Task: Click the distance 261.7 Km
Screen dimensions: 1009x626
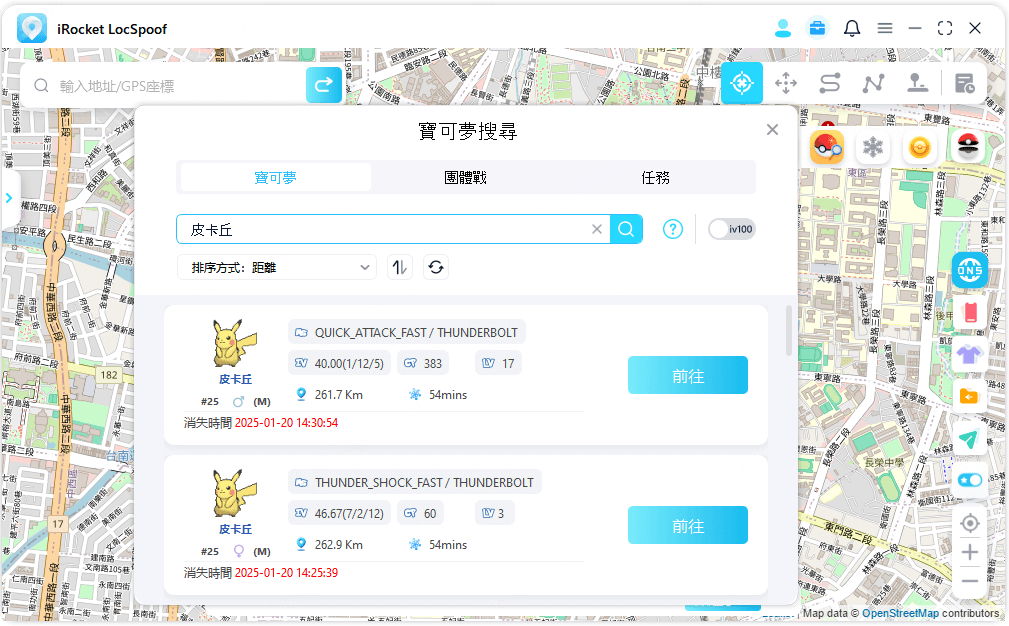Action: 338,394
